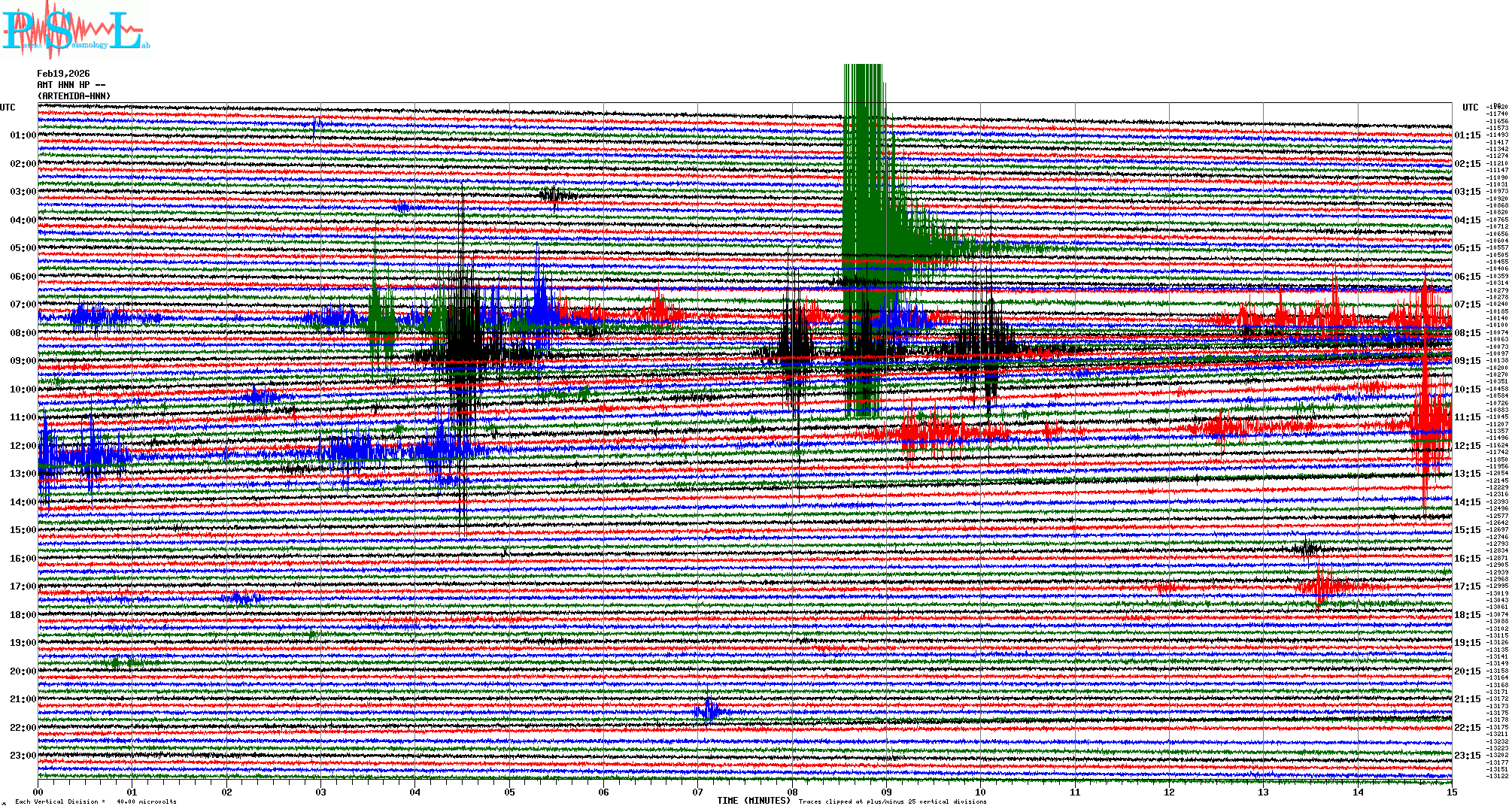Click the 12:00 hour label on left
This screenshot has height=812, width=1512.
click(x=23, y=446)
